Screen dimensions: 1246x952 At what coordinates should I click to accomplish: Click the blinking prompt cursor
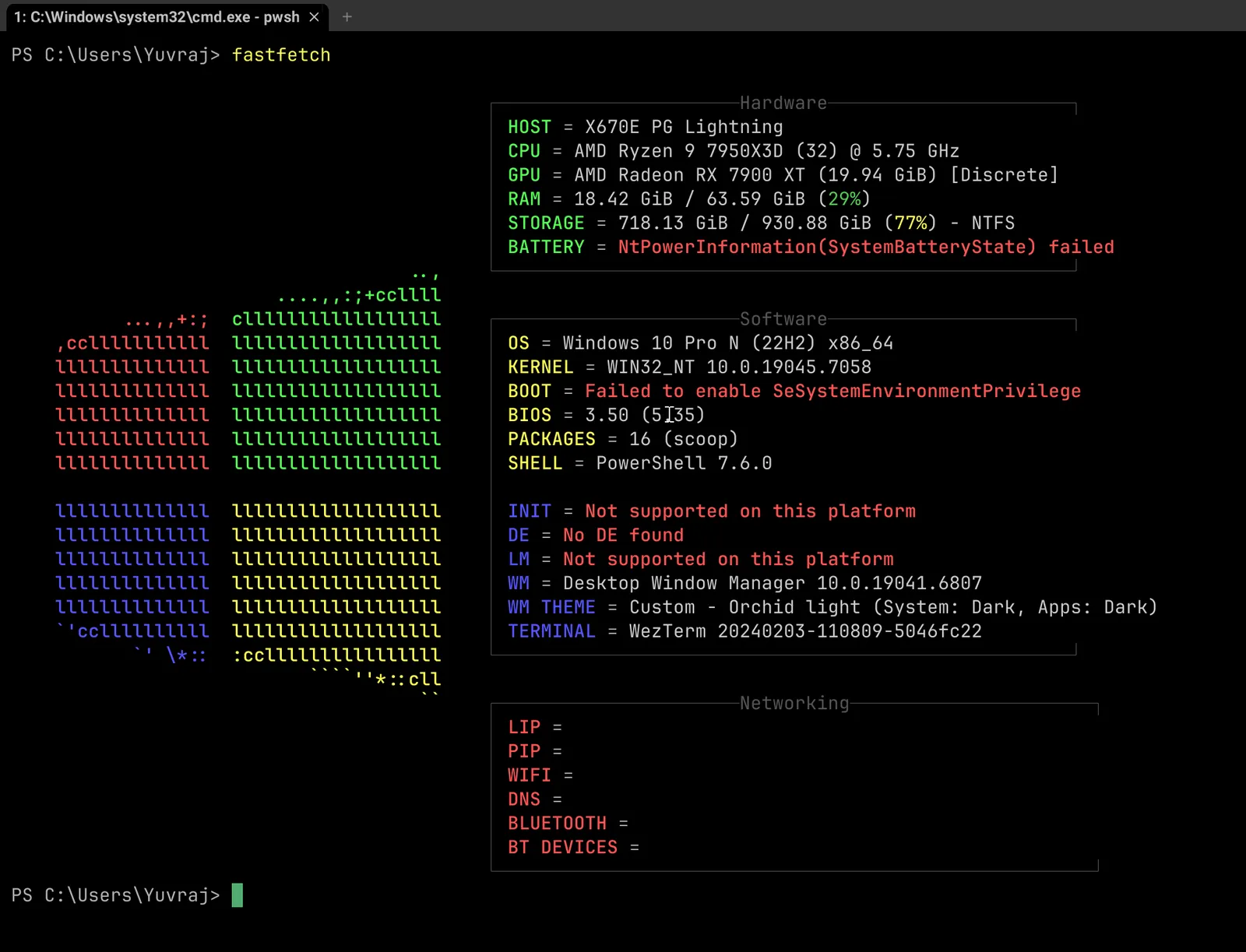tap(238, 895)
